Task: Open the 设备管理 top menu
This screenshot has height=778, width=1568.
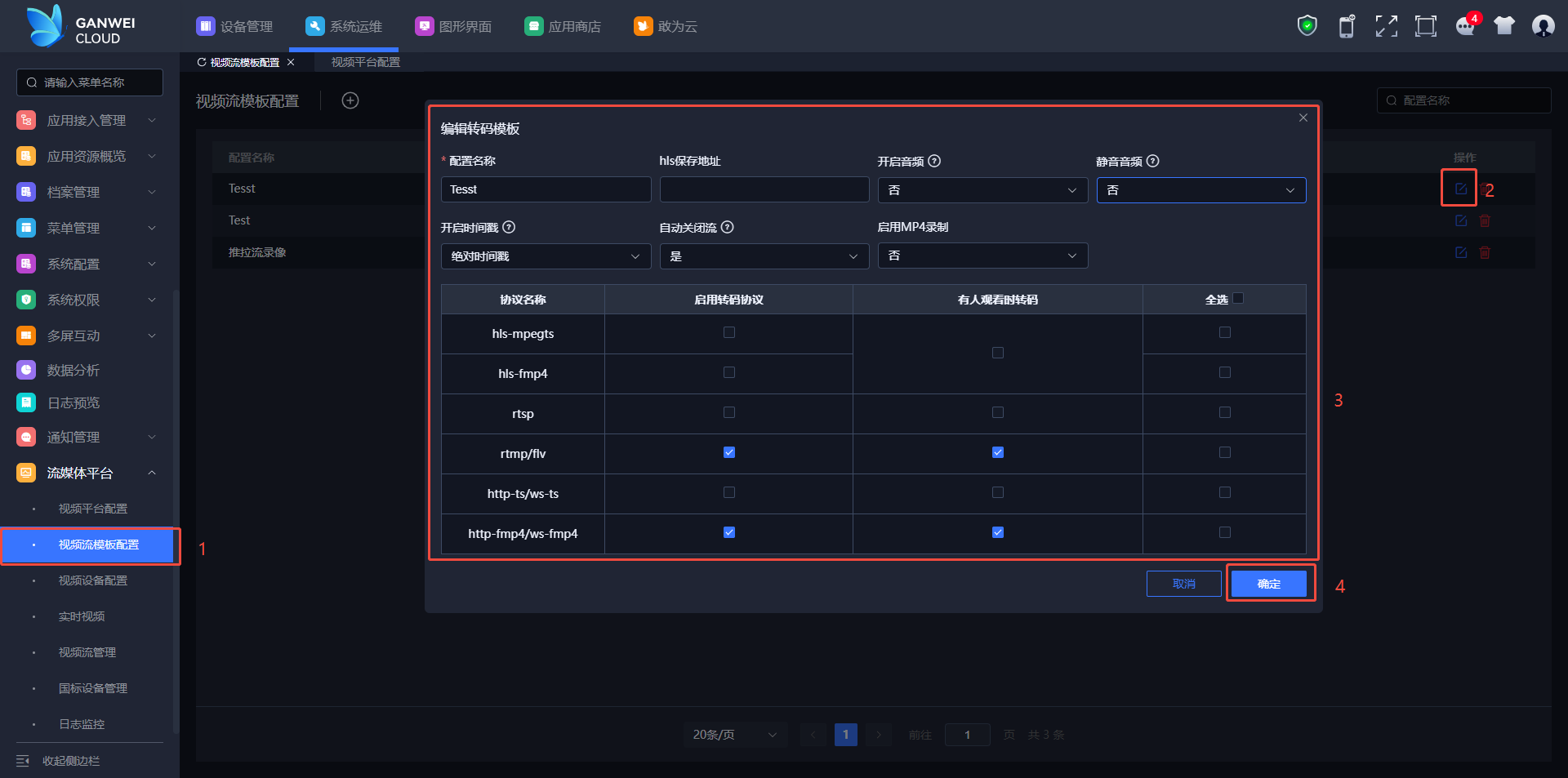Action: point(234,26)
